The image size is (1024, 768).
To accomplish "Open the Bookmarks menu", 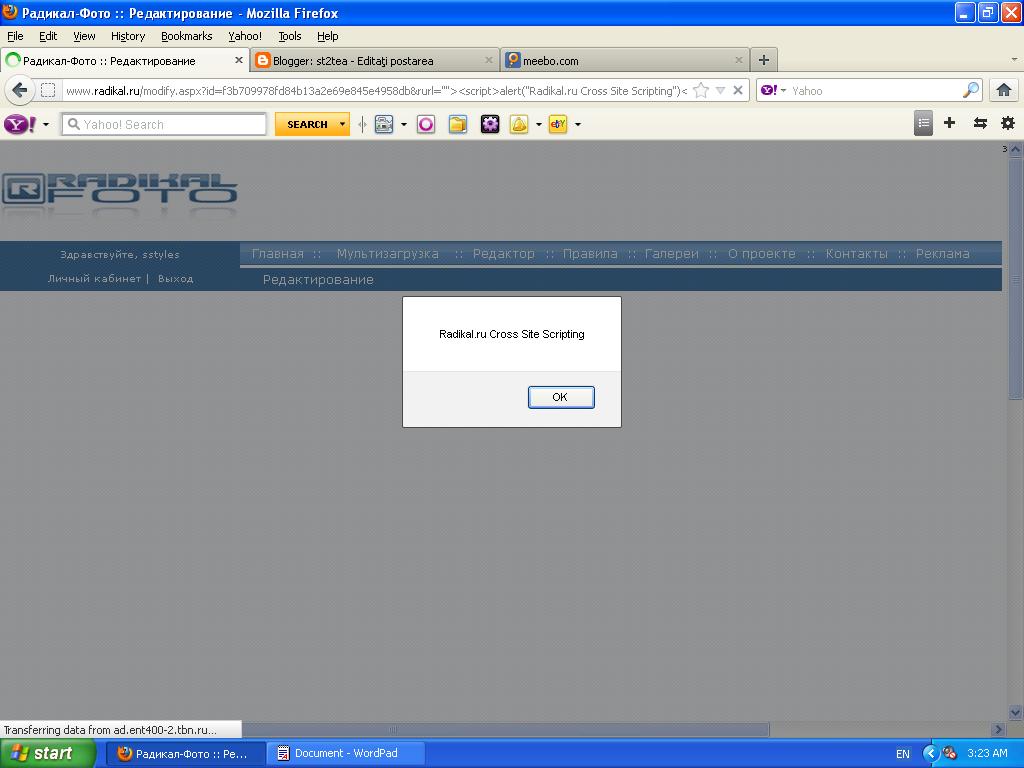I will [x=187, y=36].
